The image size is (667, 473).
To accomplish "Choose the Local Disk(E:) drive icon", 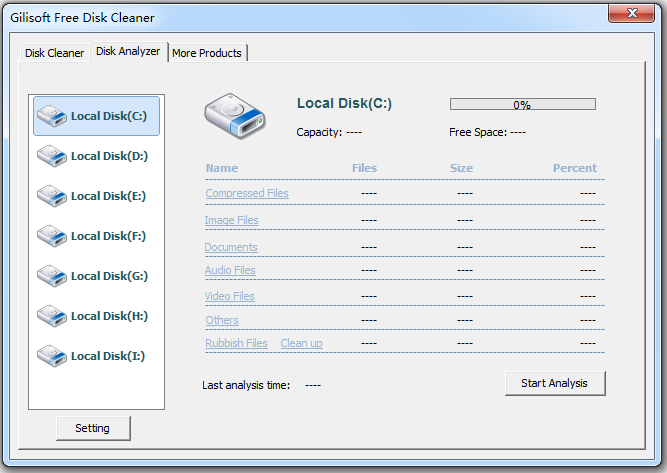I will point(51,196).
